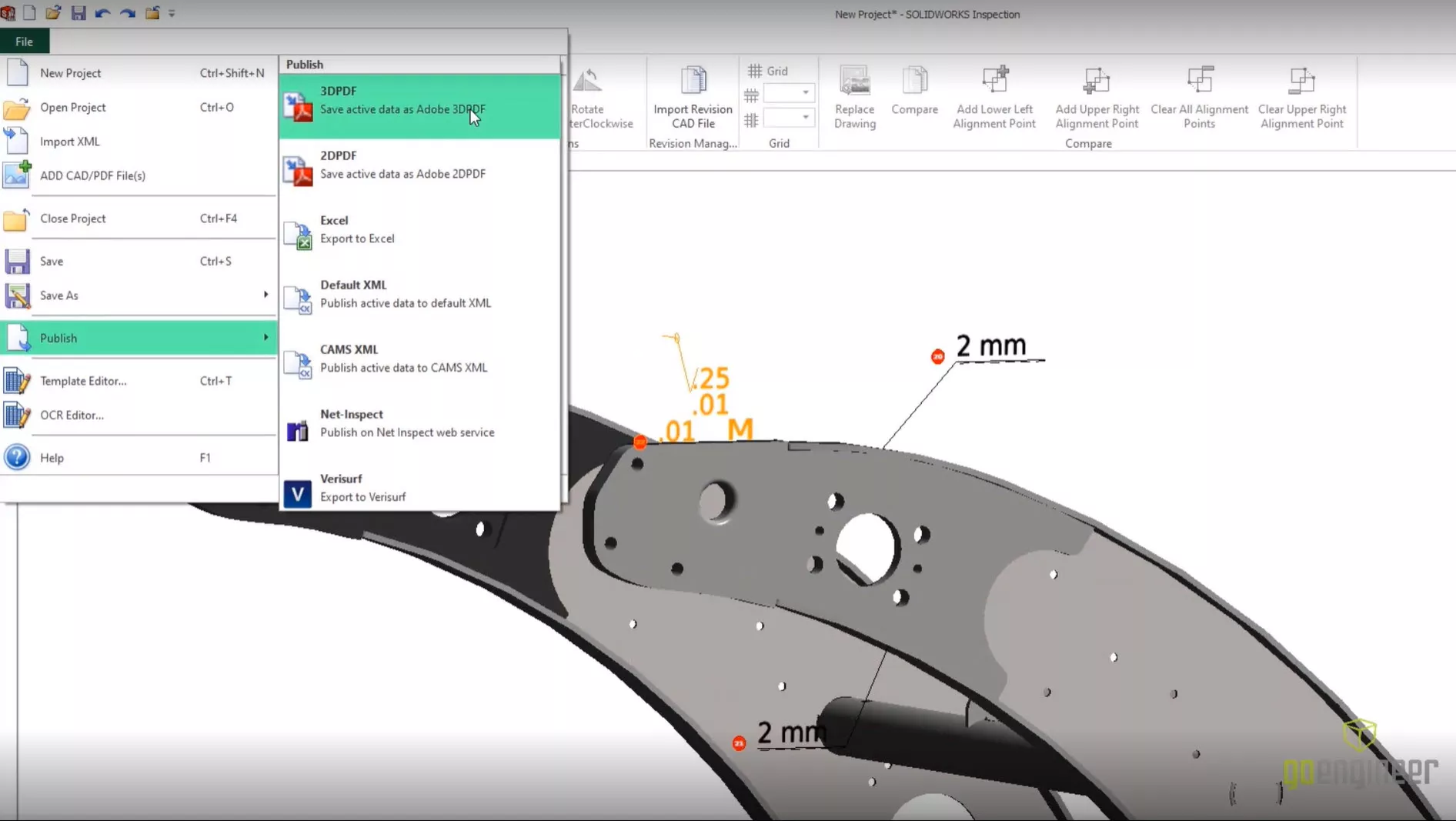The height and width of the screenshot is (821, 1456).
Task: Click the Template Editor icon
Action: [x=17, y=381]
